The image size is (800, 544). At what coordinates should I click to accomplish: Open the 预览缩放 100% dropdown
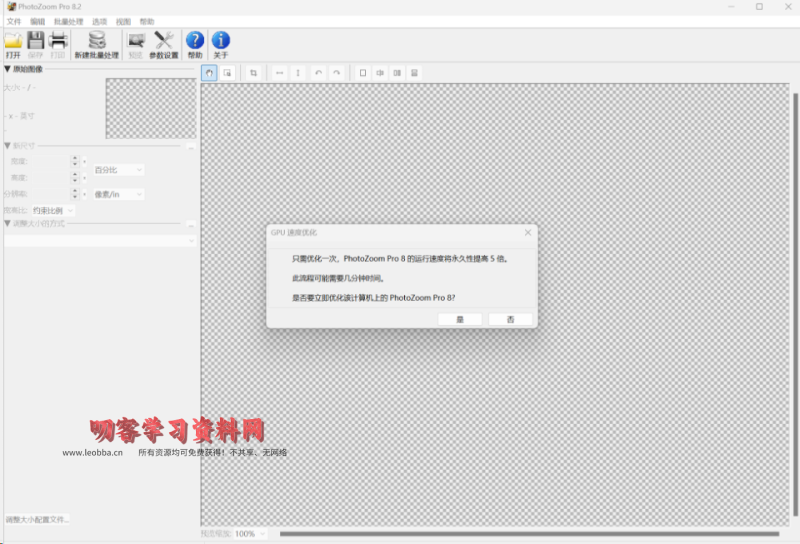[x=250, y=534]
